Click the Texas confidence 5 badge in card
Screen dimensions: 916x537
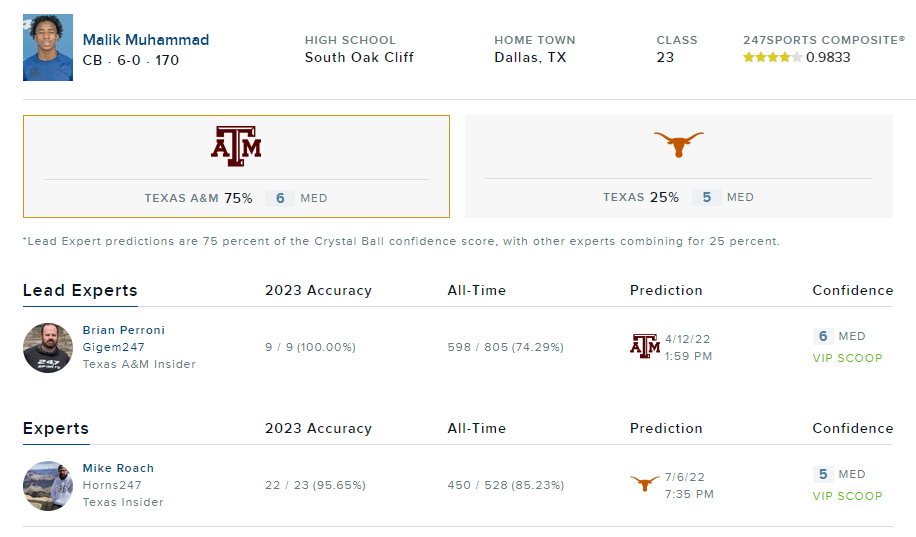tap(706, 197)
